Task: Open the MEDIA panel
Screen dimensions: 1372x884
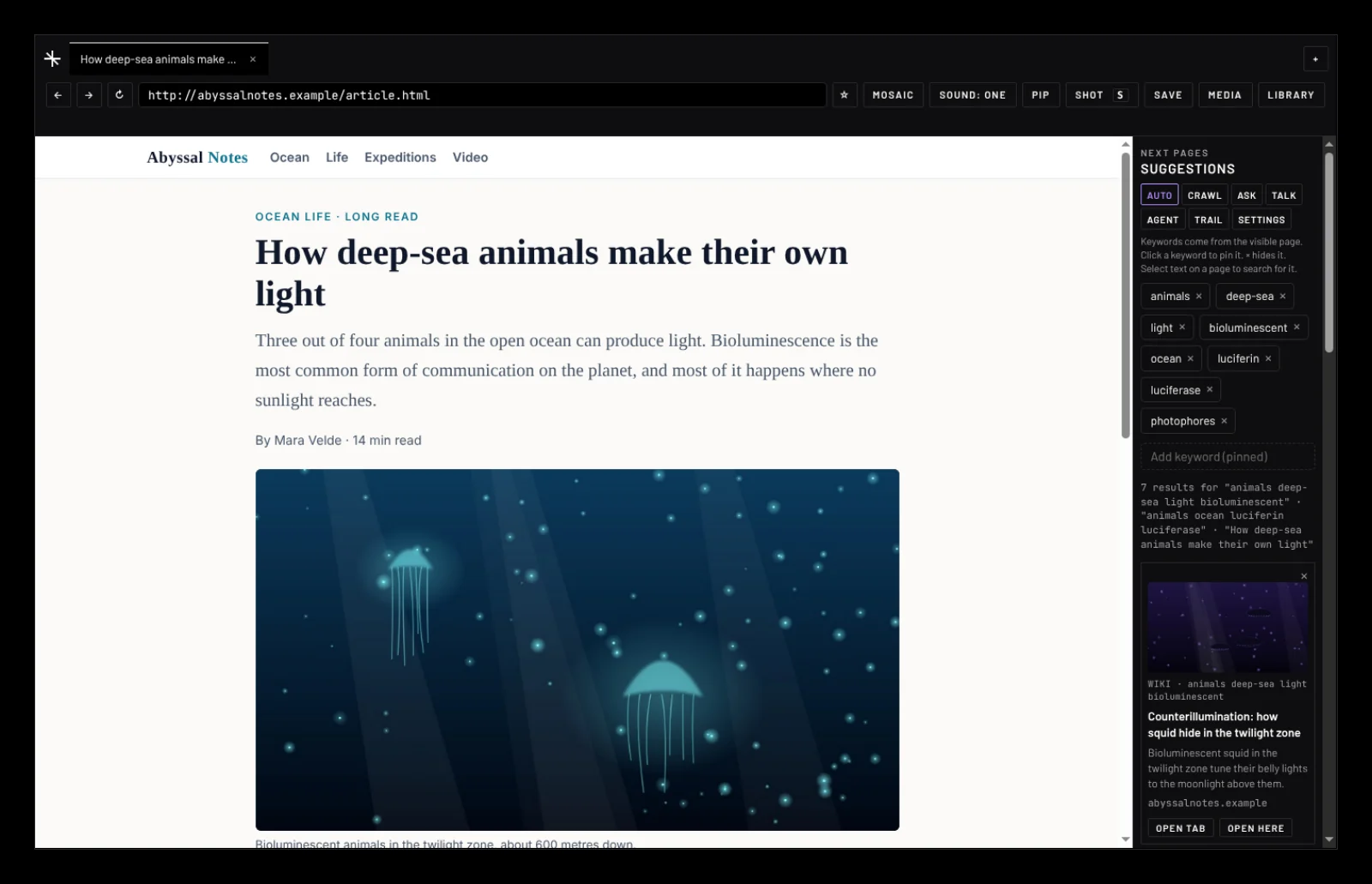Action: (1225, 95)
